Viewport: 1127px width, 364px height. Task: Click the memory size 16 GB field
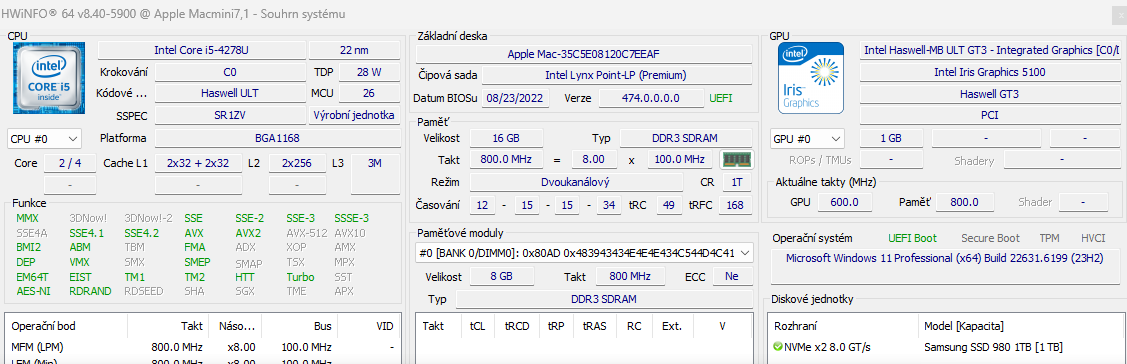coord(507,138)
